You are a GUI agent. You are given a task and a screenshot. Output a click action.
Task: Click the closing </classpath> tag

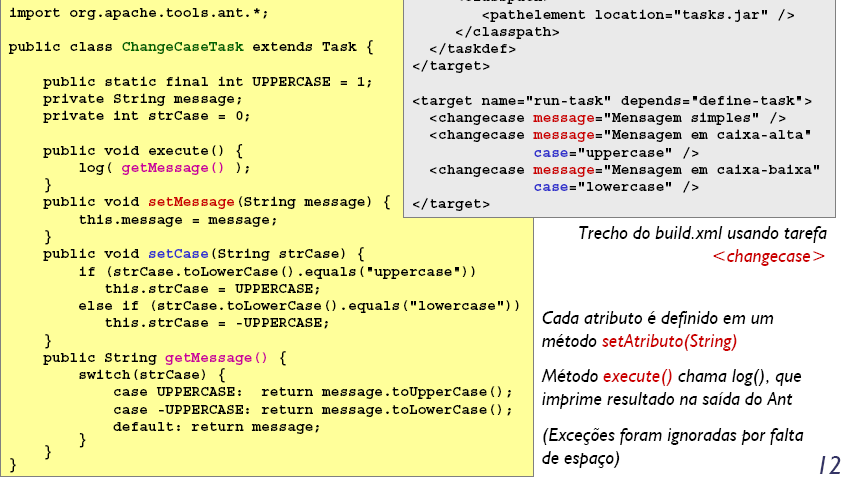[x=507, y=32]
